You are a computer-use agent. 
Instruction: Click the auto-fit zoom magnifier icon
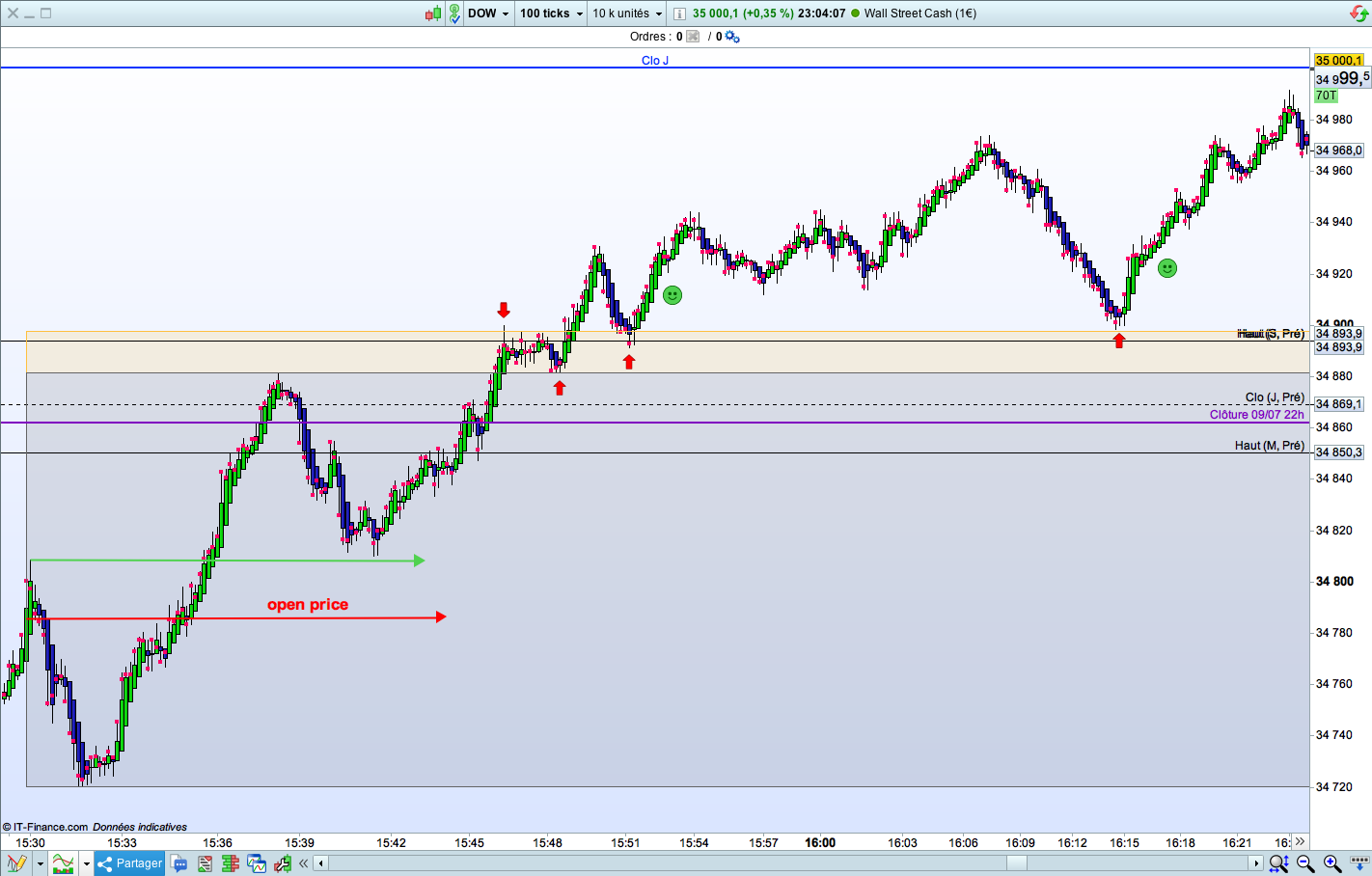tap(1278, 863)
